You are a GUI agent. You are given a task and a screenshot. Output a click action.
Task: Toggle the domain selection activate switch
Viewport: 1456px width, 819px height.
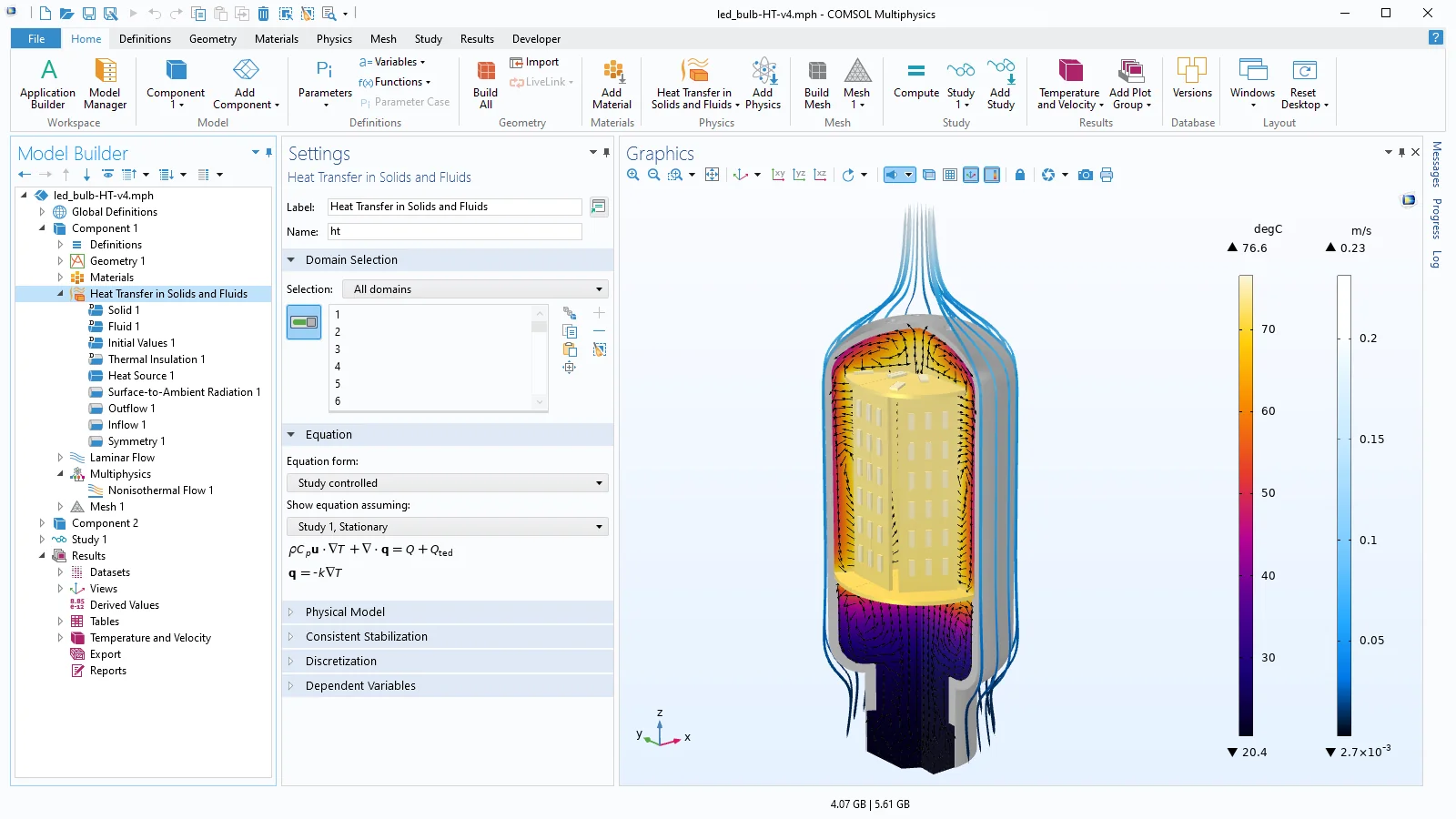click(304, 322)
